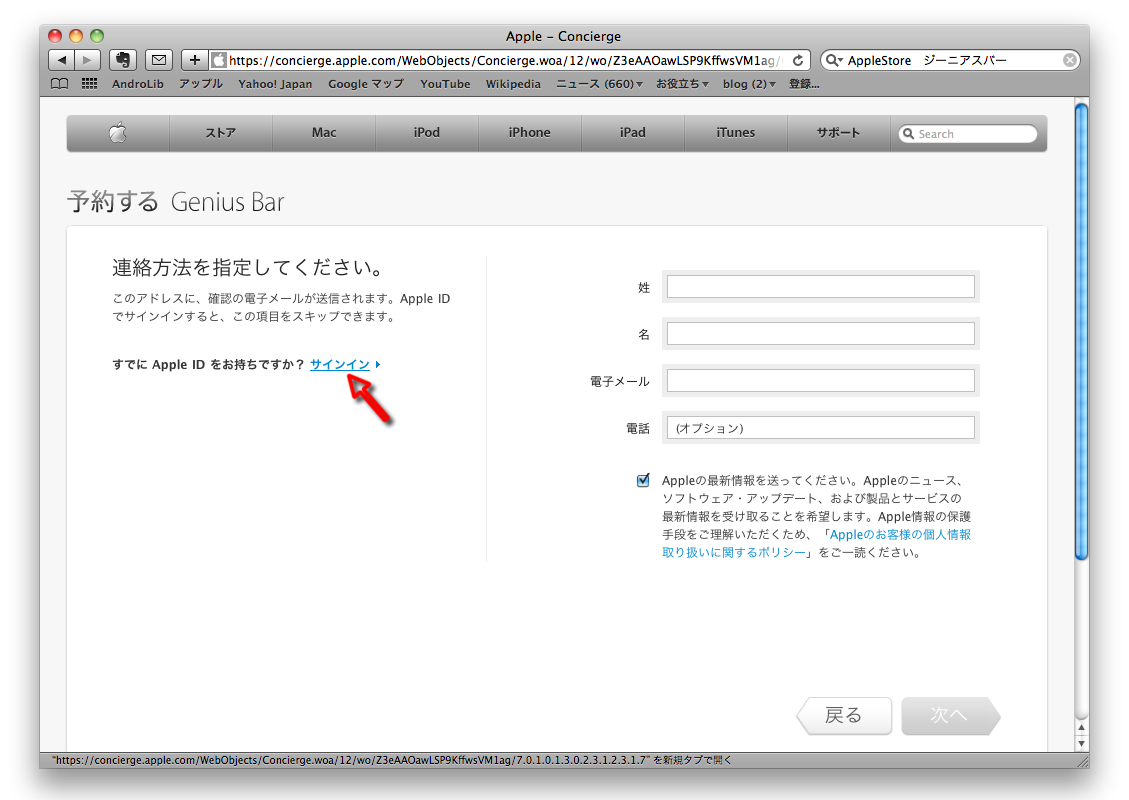
Task: Clear the AppleStore search with the X icon
Action: click(1070, 60)
